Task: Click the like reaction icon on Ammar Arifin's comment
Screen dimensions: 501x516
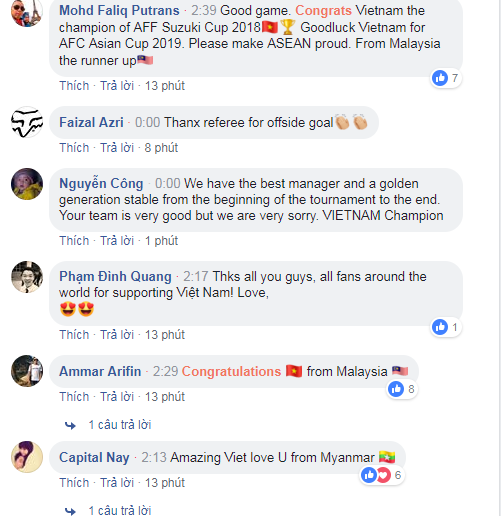Action: 396,389
